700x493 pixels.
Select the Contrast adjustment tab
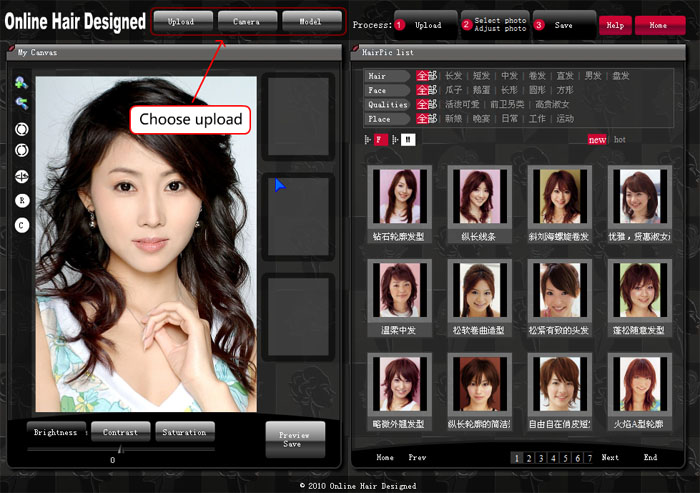[x=121, y=432]
